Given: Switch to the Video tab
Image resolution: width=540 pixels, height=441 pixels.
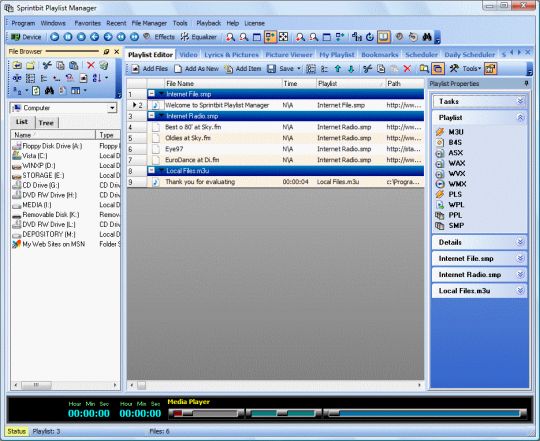Looking at the screenshot, I should (x=188, y=55).
